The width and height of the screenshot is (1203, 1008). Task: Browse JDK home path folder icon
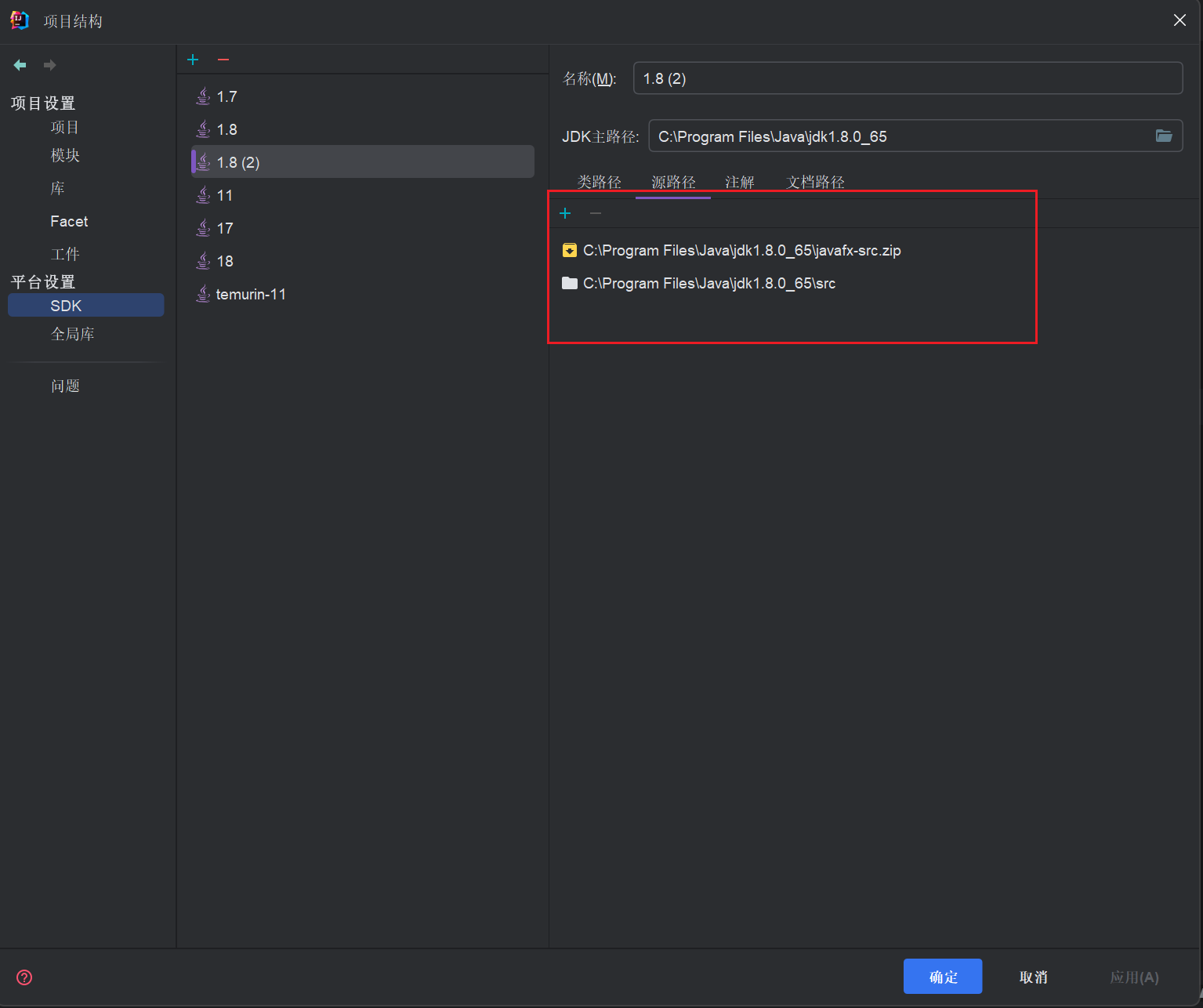tap(1163, 136)
